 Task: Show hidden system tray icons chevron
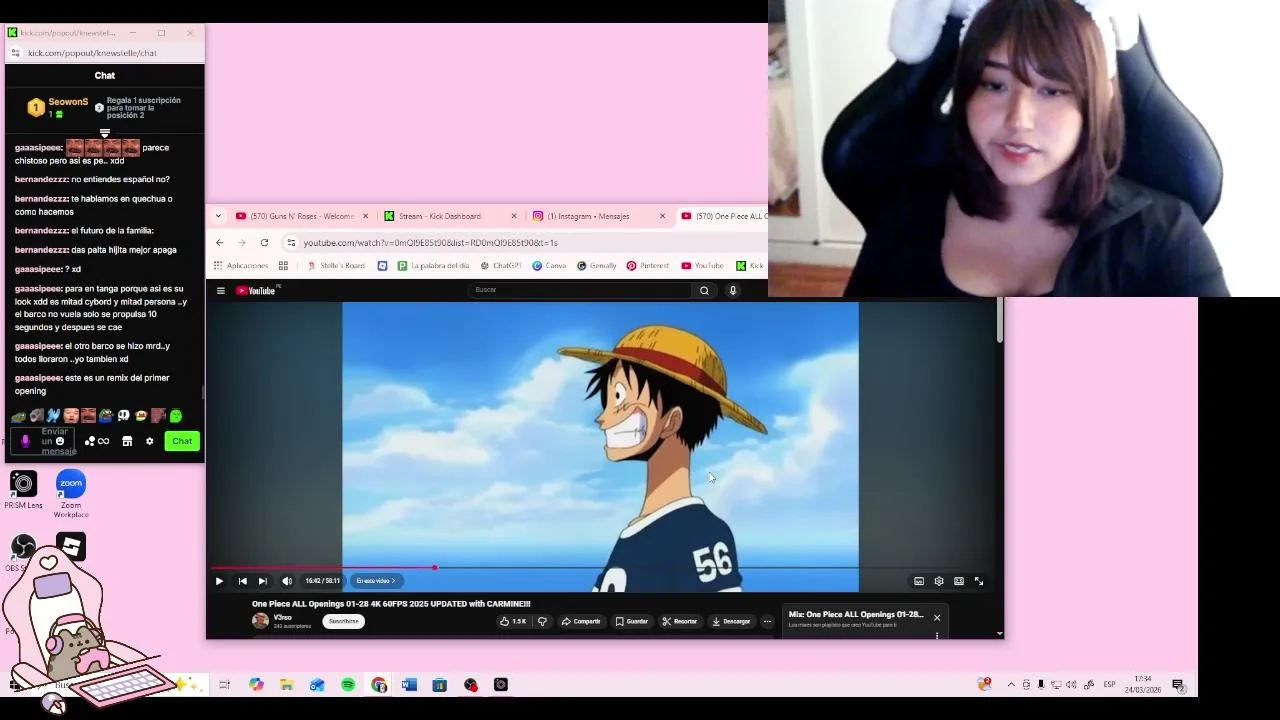pos(1011,685)
